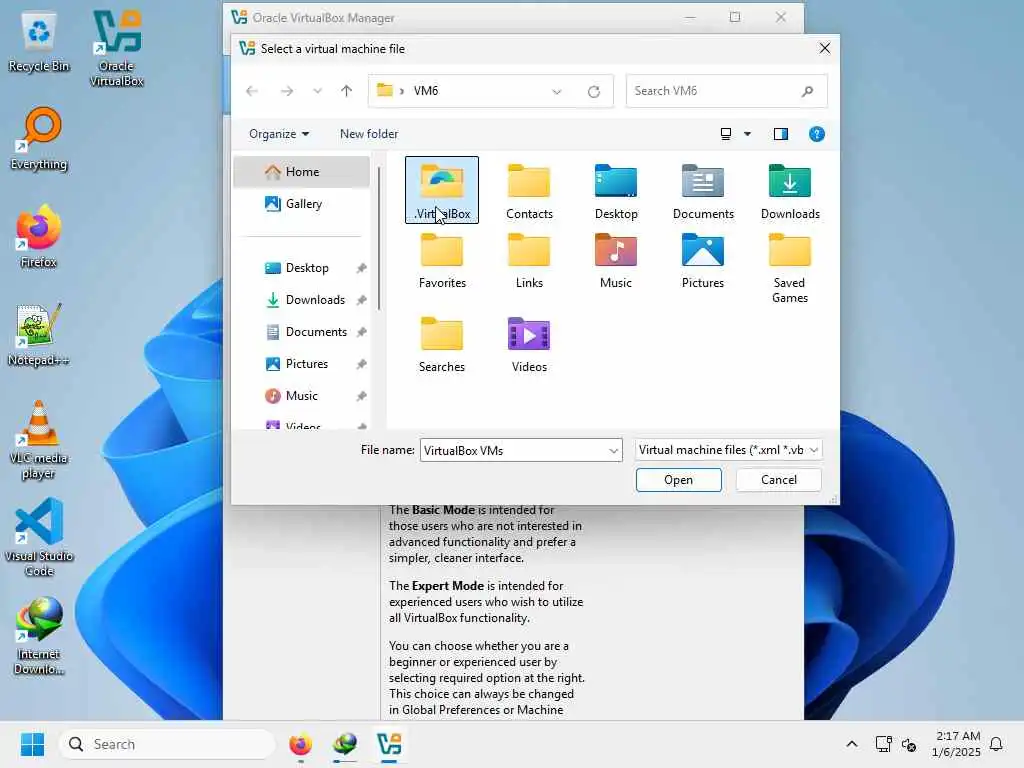Open file dialog help
The height and width of the screenshot is (768, 1024).
tap(816, 134)
